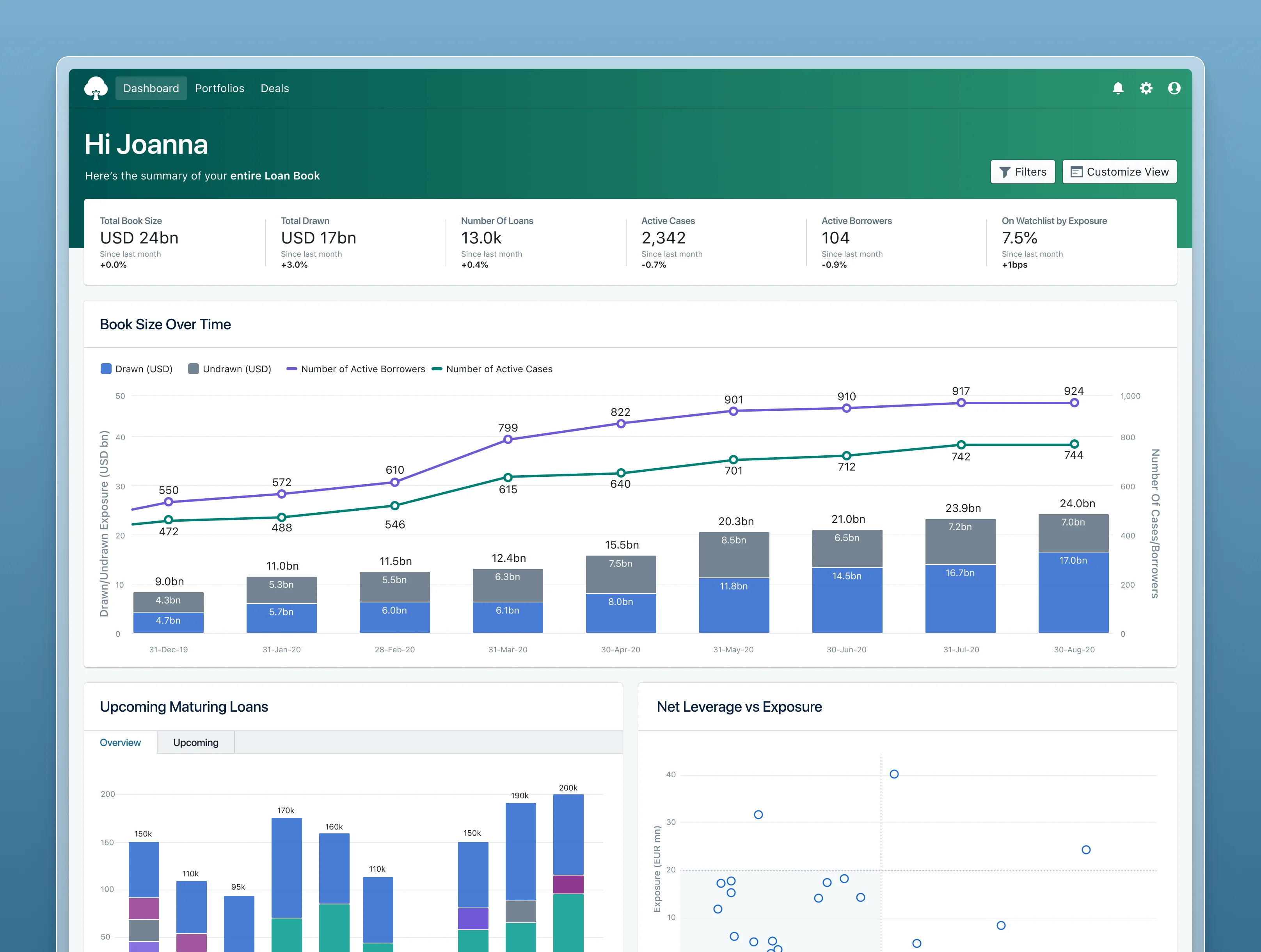The width and height of the screenshot is (1261, 952).
Task: Click the Total Book Size summary card
Action: pyautogui.click(x=165, y=242)
